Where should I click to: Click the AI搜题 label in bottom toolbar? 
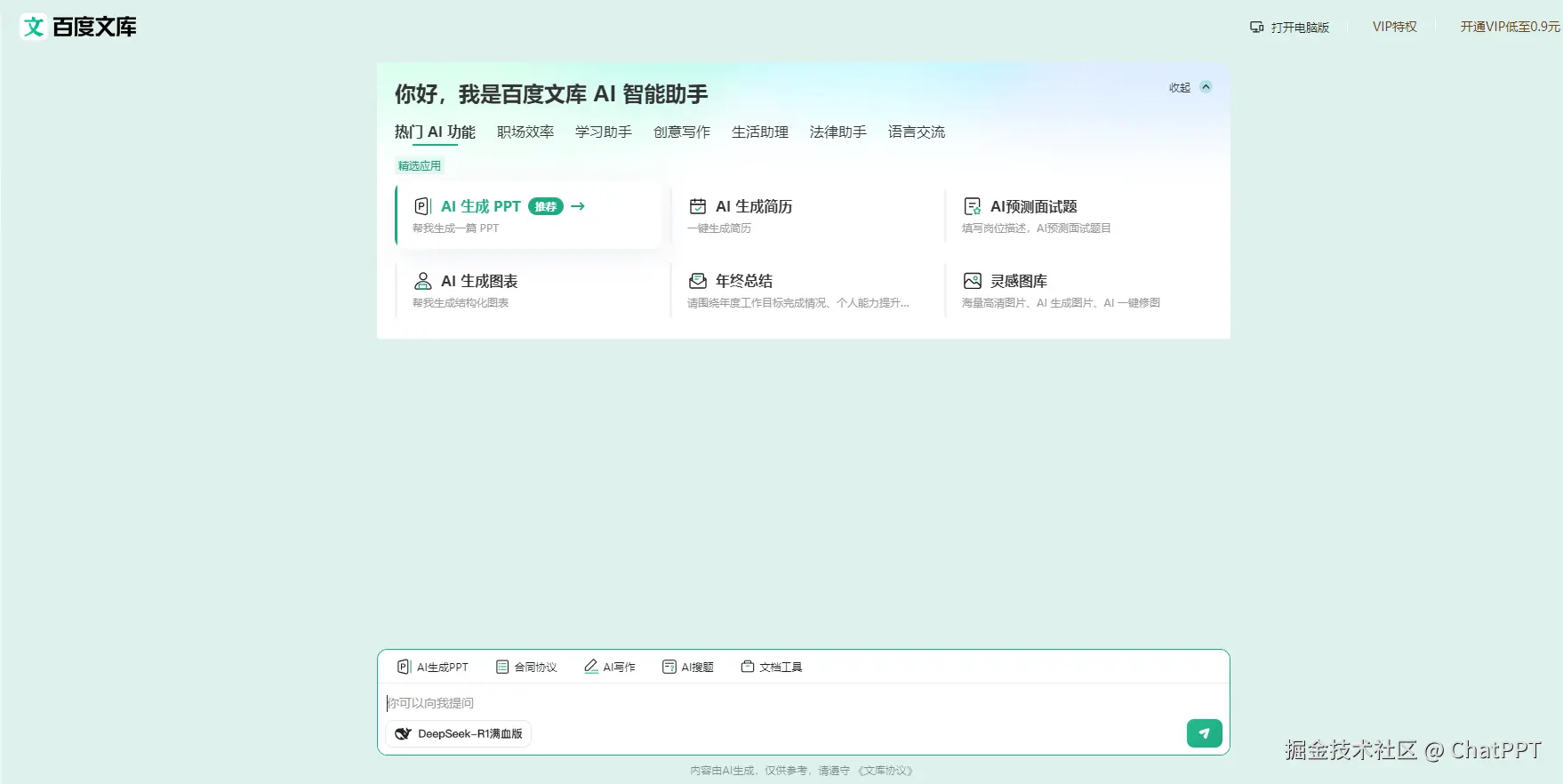[698, 668]
